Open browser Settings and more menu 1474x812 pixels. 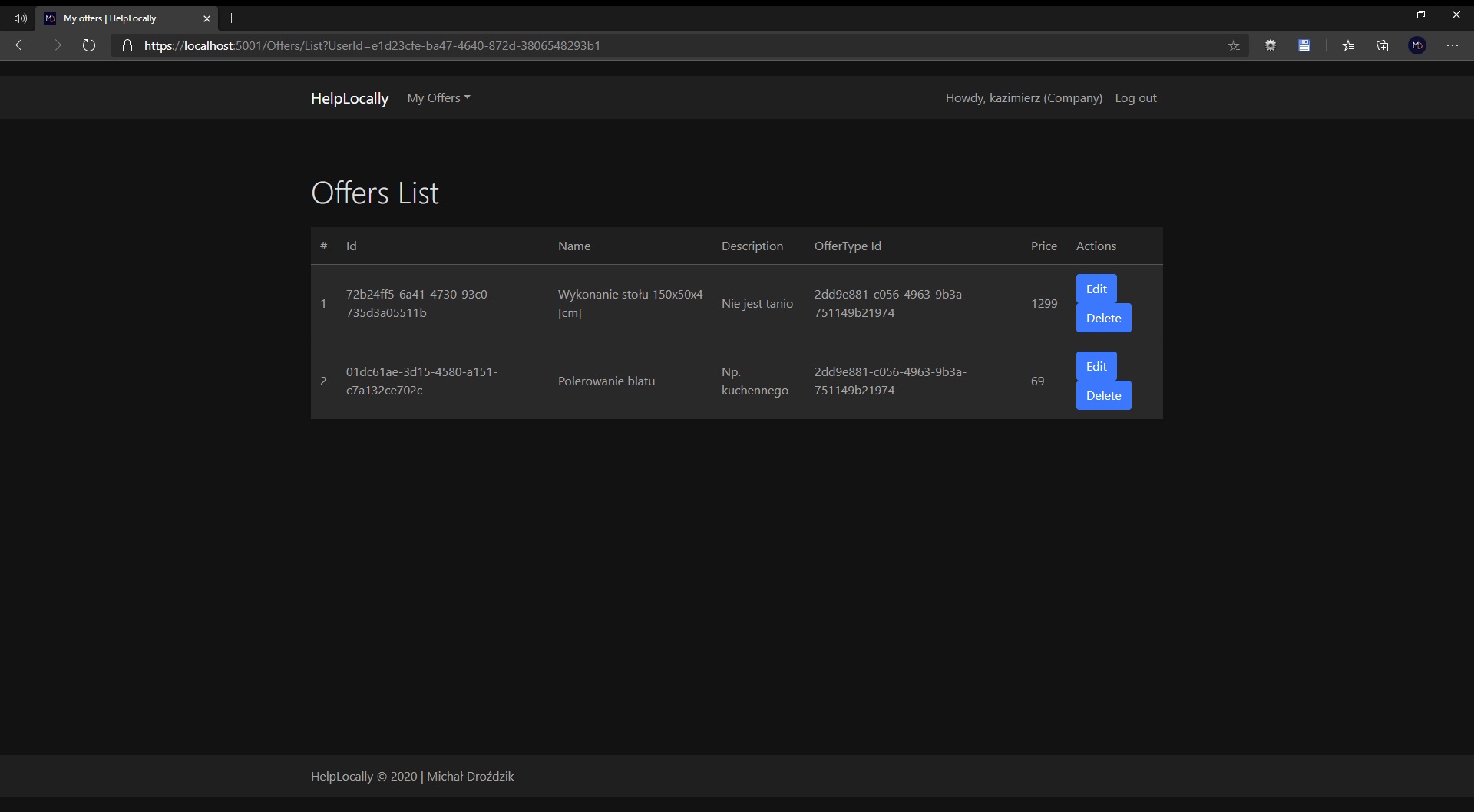tap(1453, 45)
